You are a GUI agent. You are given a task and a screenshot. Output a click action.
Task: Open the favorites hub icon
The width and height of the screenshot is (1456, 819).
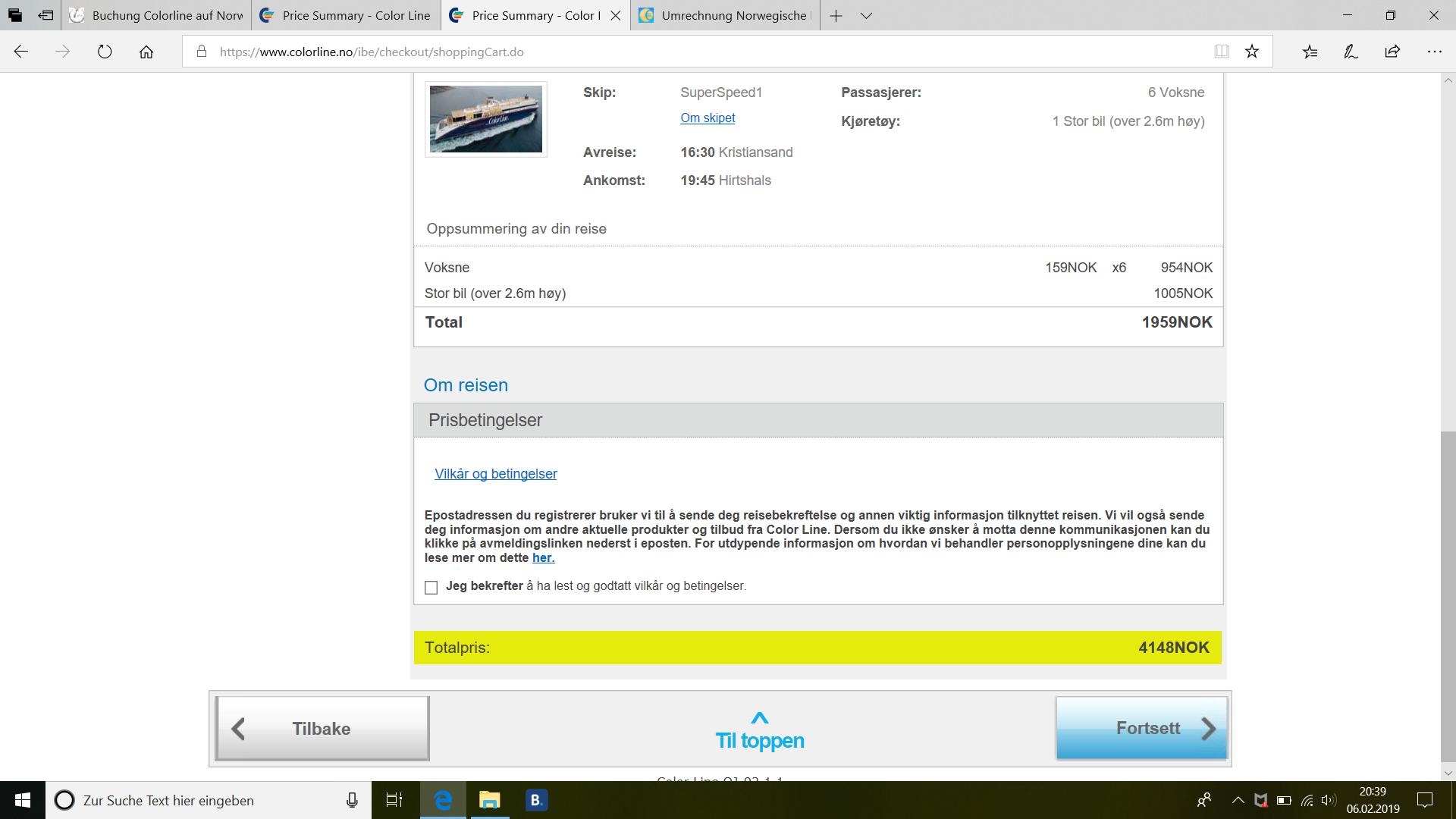(1310, 52)
